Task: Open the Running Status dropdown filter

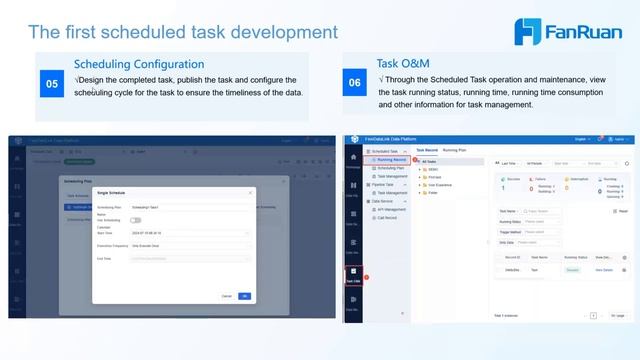Action: [x=541, y=222]
